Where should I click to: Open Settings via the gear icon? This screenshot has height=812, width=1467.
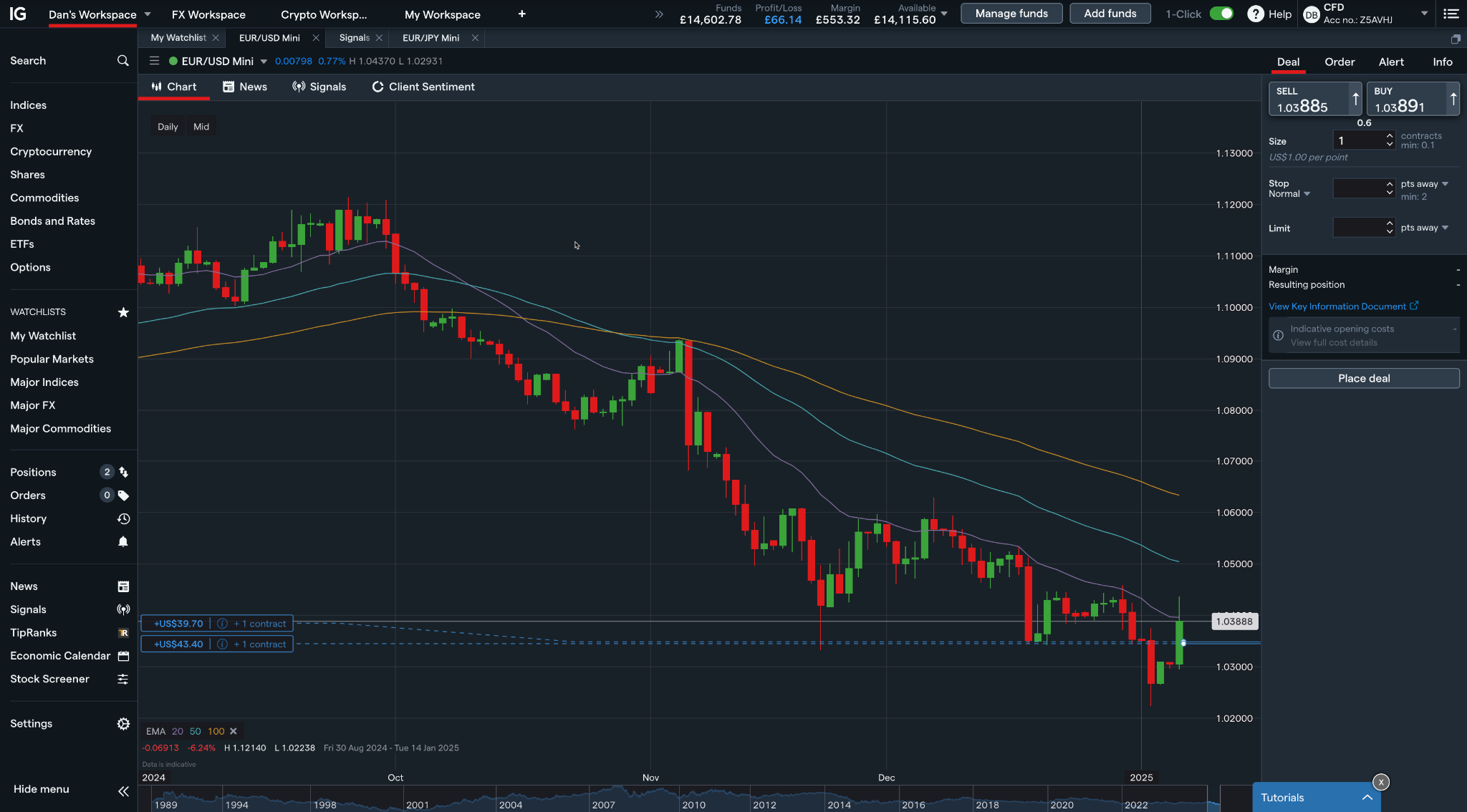click(x=123, y=724)
